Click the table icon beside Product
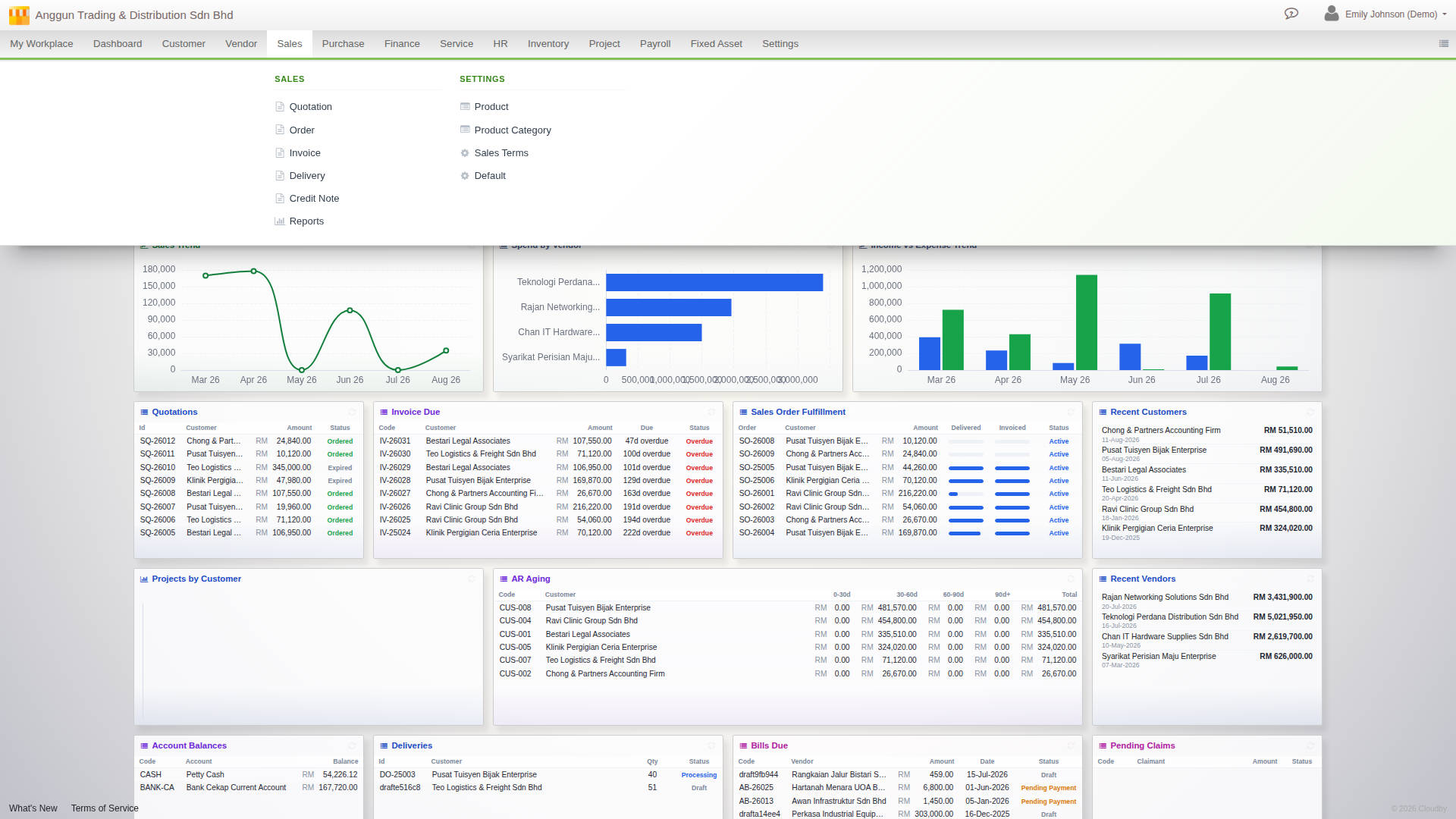 click(x=465, y=107)
